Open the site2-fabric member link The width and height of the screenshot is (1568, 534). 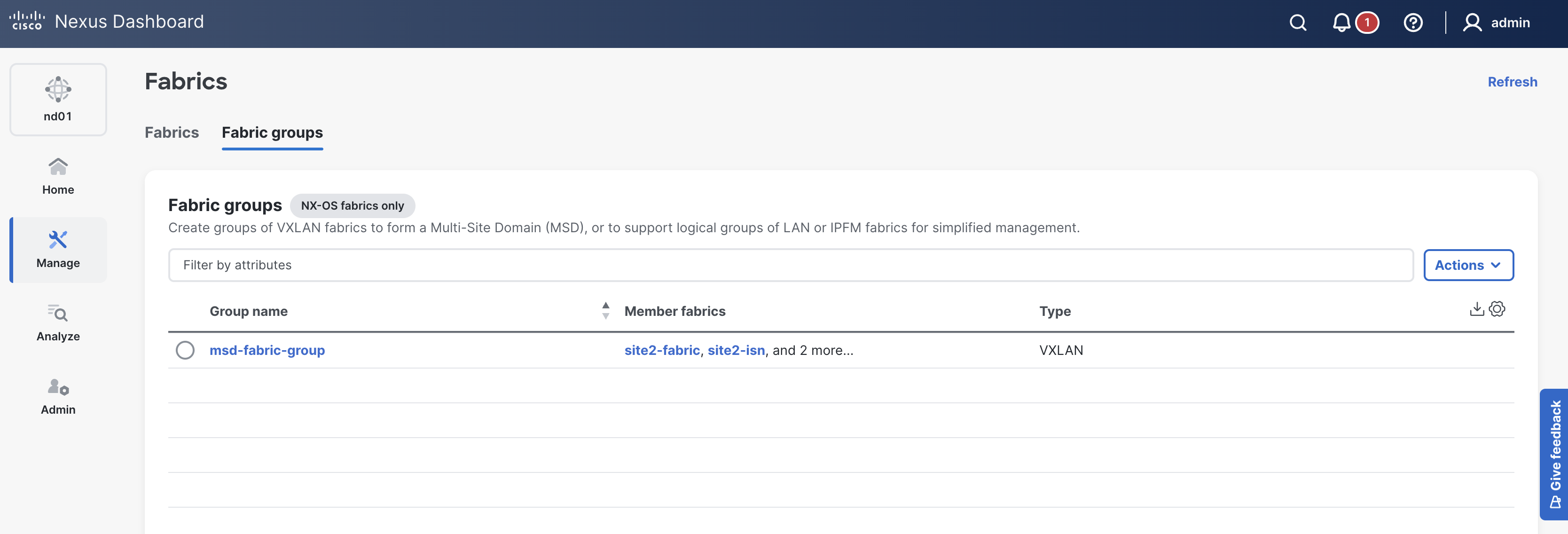pos(662,350)
